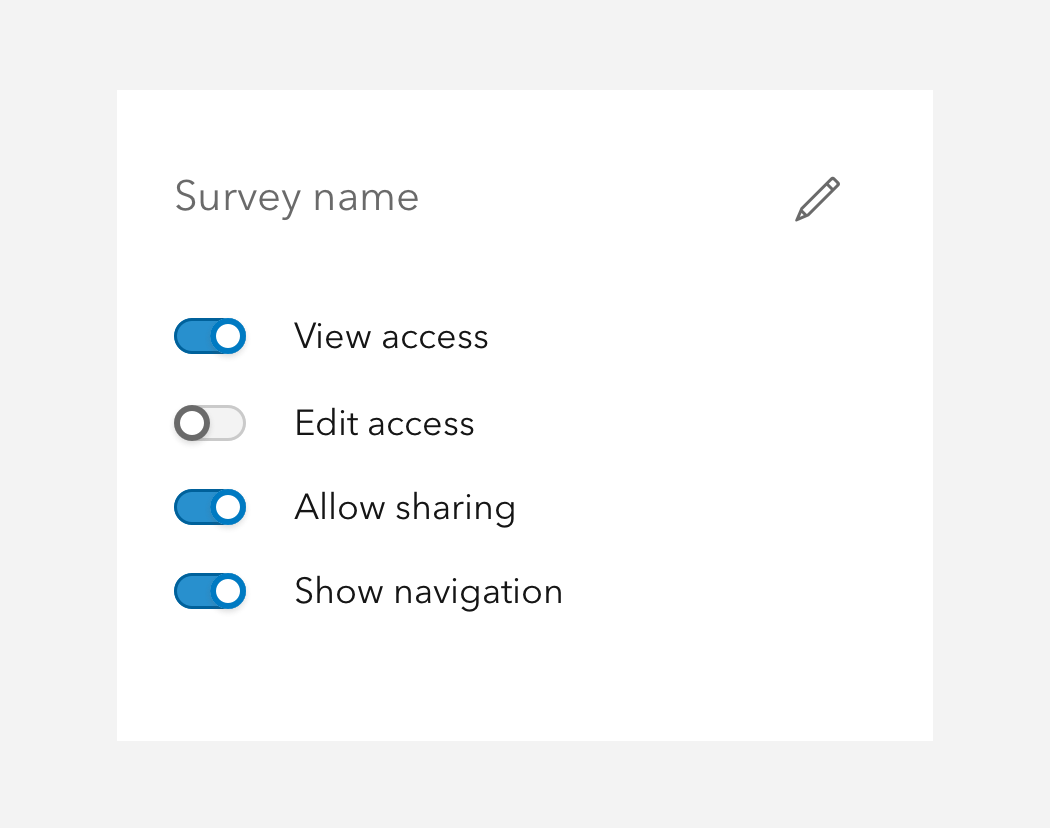The width and height of the screenshot is (1050, 828).
Task: Click the pencil edit icon
Action: (817, 199)
